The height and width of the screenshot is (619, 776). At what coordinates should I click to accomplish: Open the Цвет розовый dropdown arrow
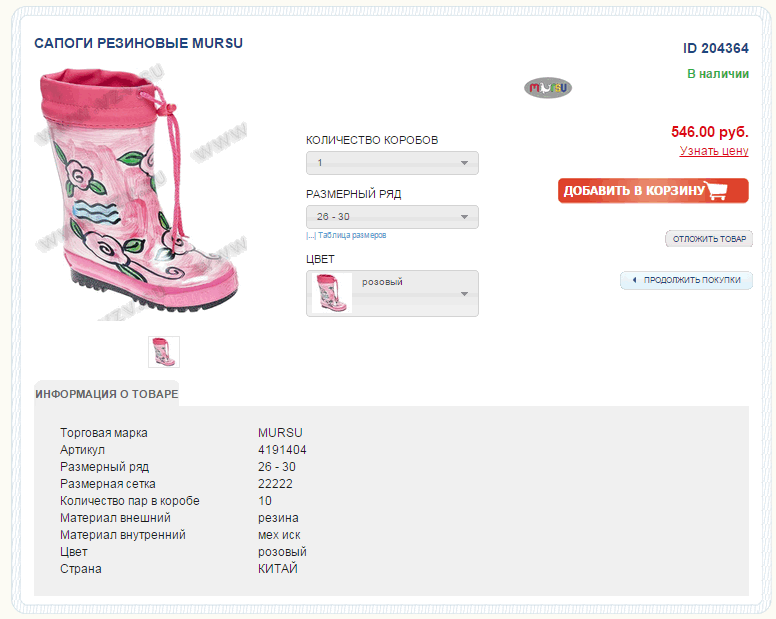(x=464, y=294)
